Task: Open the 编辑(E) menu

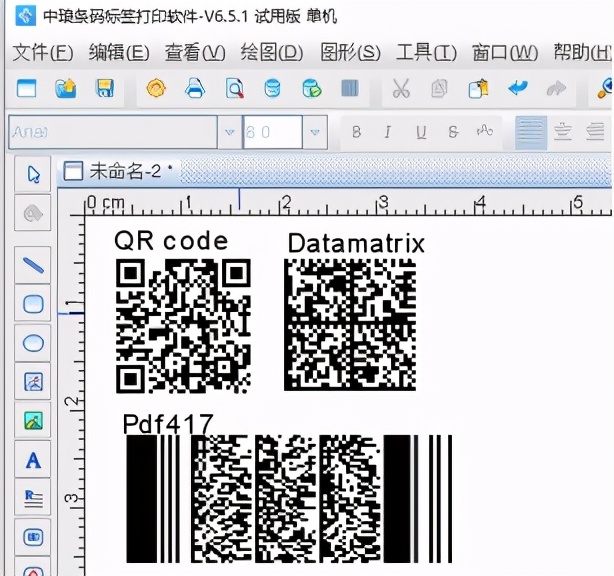Action: (x=119, y=52)
